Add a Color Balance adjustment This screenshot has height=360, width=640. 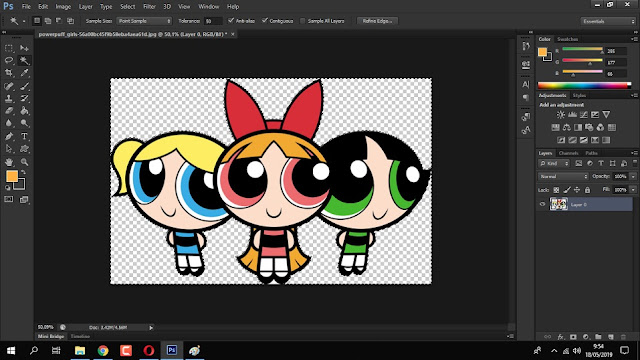pos(567,127)
